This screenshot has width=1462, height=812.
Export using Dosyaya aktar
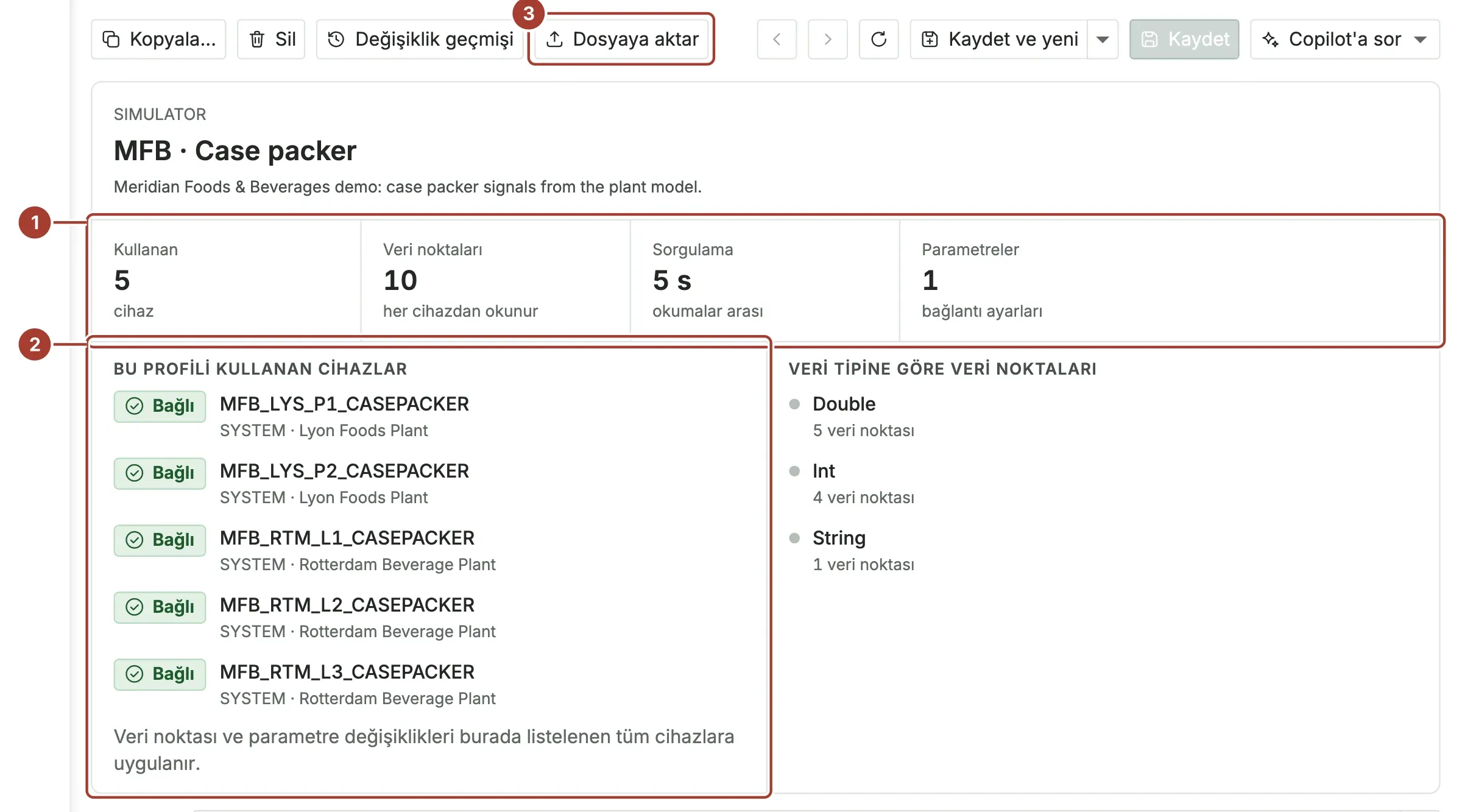pos(621,39)
